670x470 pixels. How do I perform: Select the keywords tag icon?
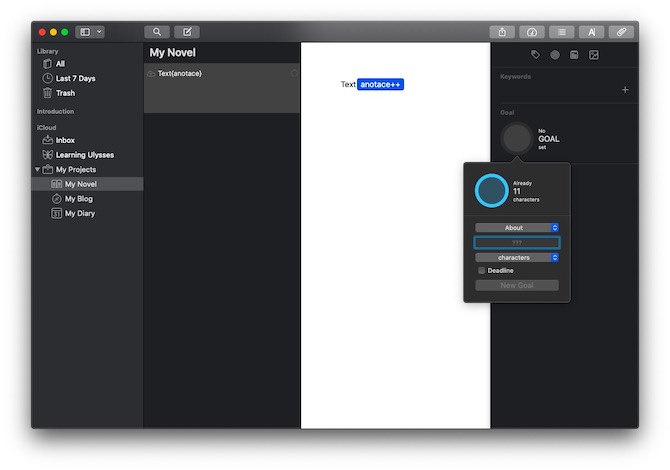pos(535,55)
